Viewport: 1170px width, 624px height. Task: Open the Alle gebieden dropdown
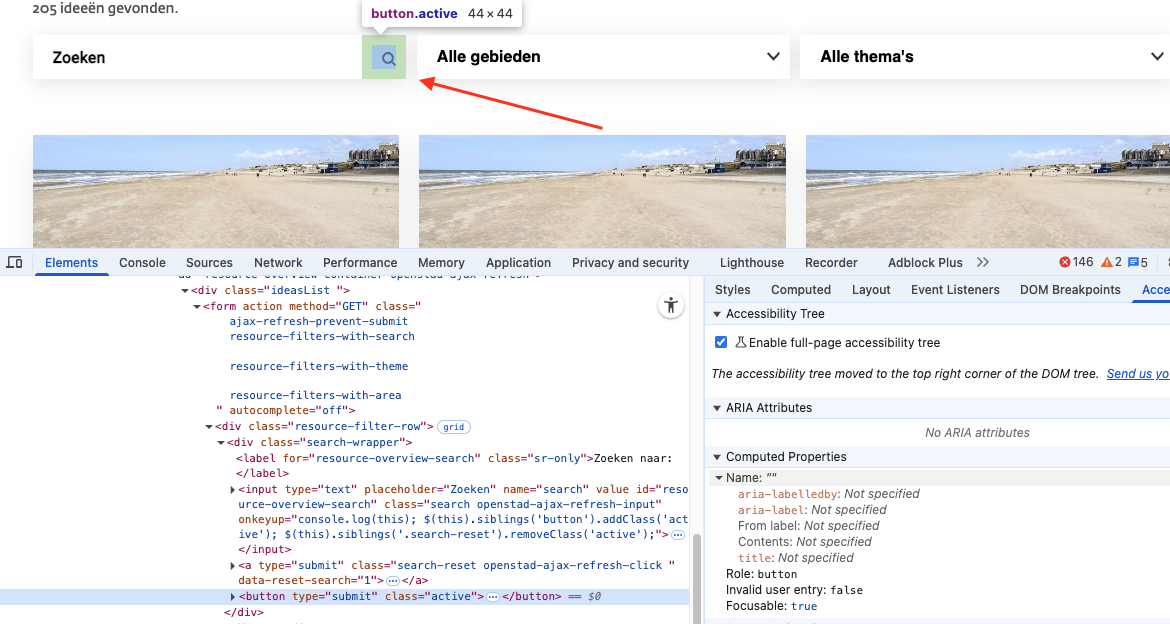(x=607, y=57)
